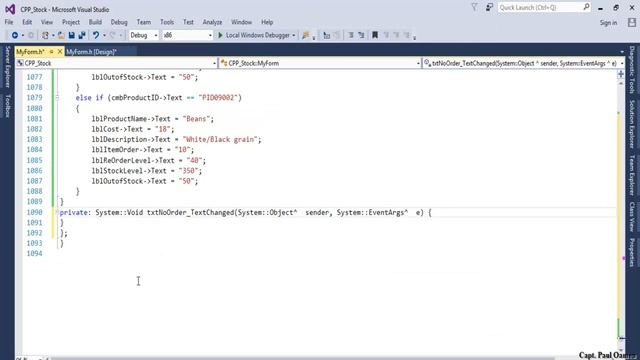Open the Toolbox side panel
Screen dimensions: 640x360
pos(7,106)
